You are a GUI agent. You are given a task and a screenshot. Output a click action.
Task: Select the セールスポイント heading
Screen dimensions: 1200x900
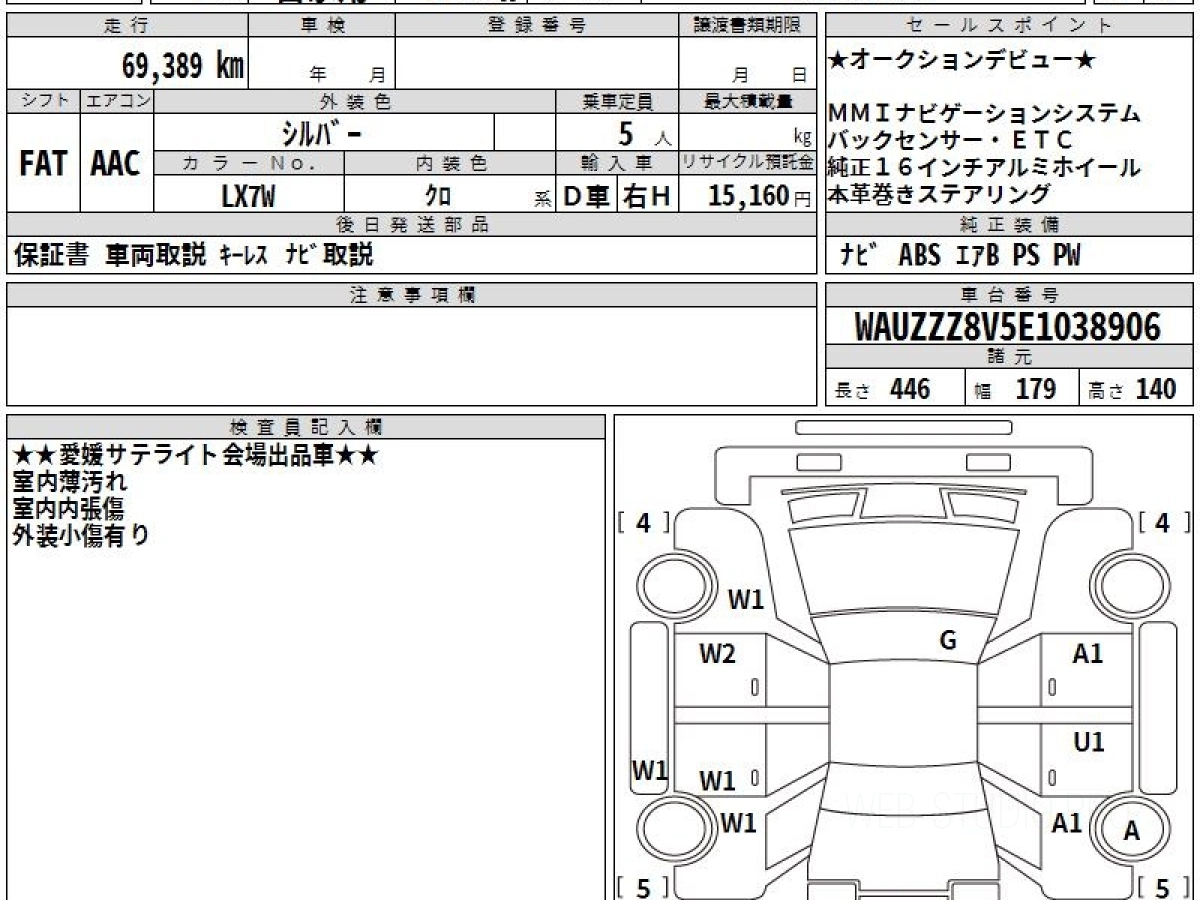[x=1009, y=26]
